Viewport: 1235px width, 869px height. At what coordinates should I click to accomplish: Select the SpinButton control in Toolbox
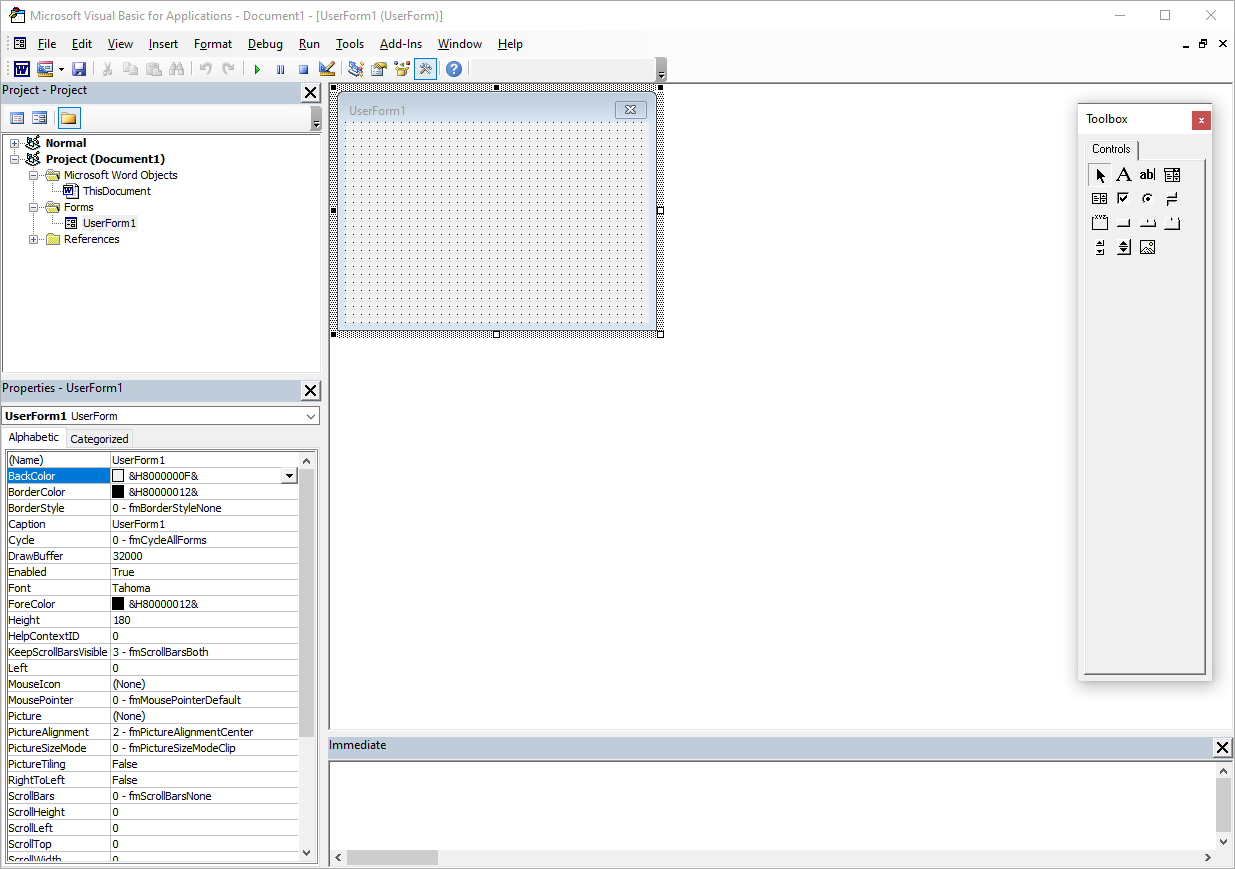(1124, 247)
